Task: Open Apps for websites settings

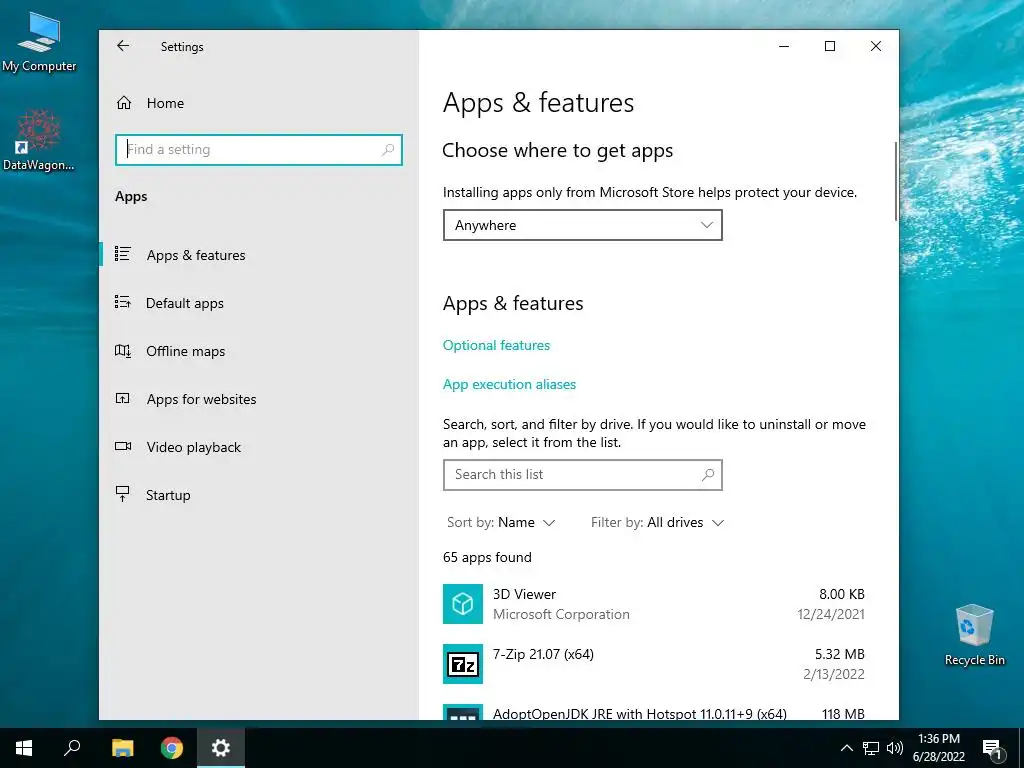Action: (x=259, y=399)
